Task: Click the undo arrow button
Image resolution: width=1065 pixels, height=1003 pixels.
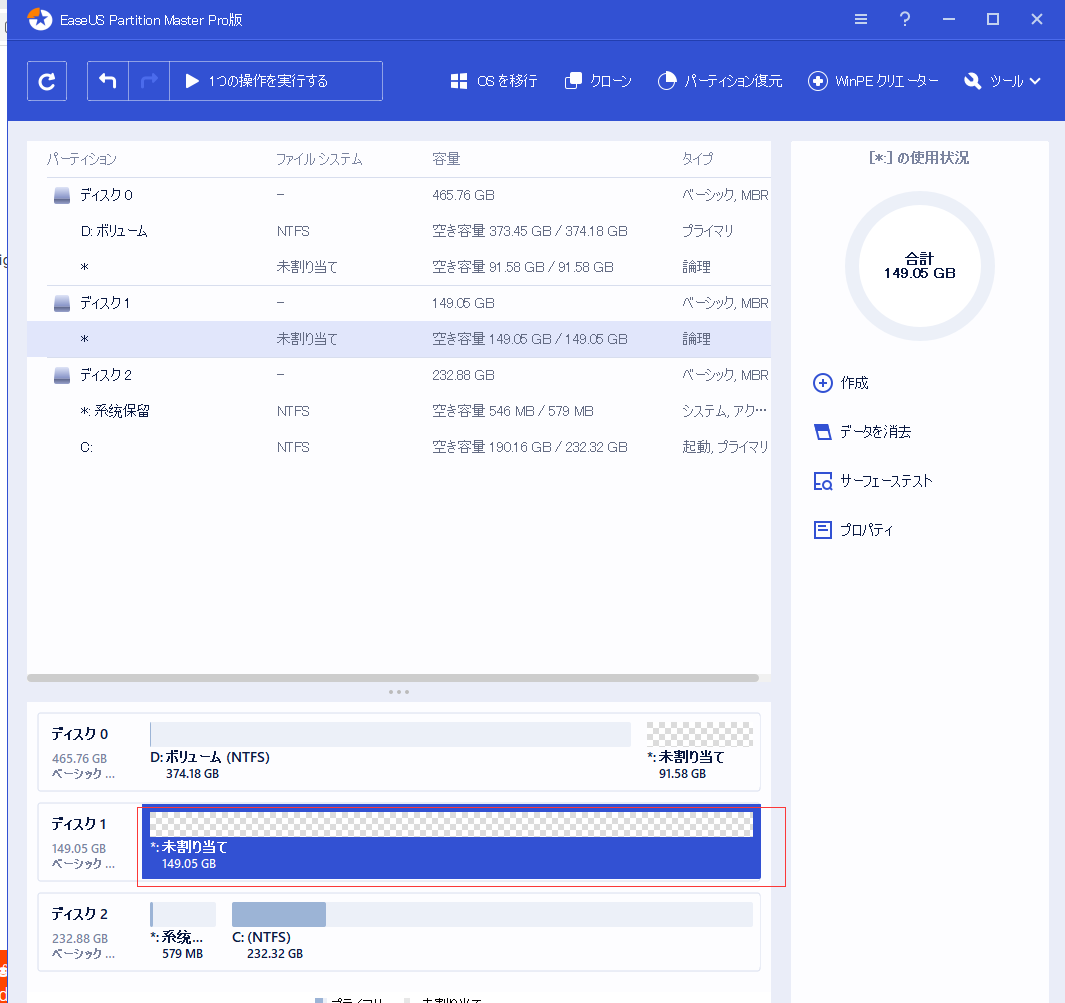Action: pyautogui.click(x=108, y=81)
